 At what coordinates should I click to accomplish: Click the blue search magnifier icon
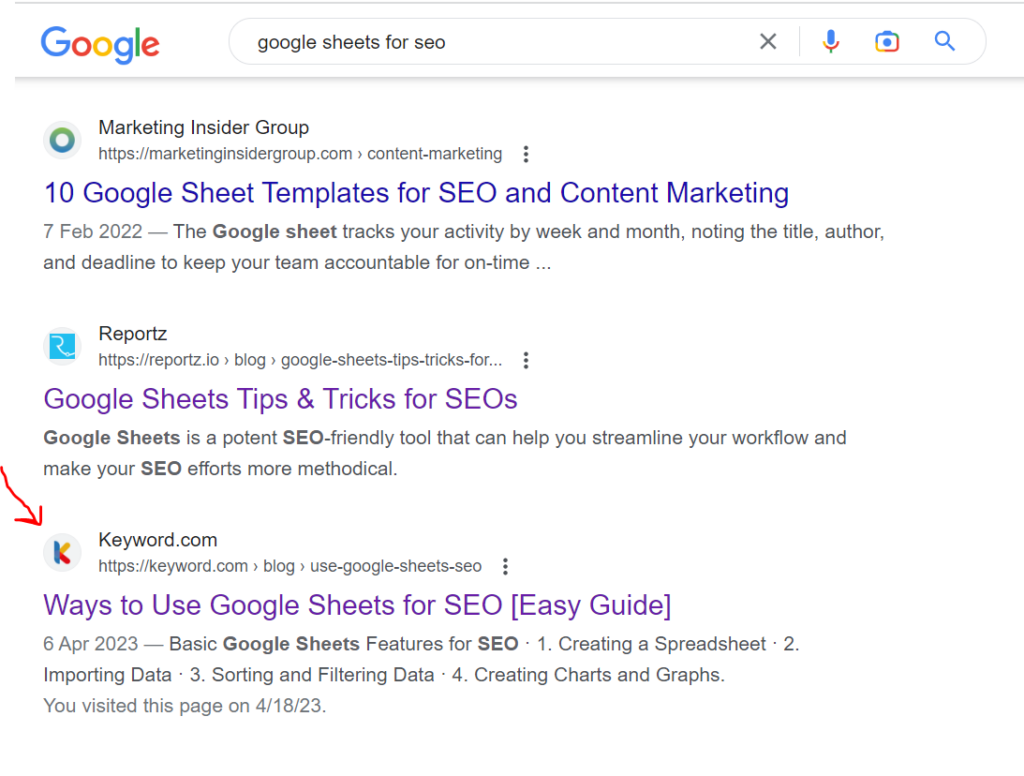click(x=944, y=41)
